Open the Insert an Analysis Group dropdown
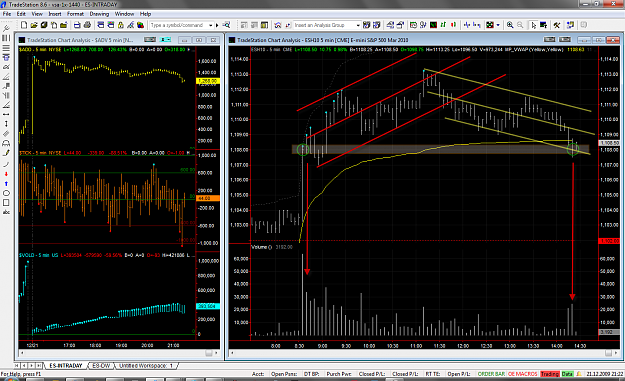625x381 pixels. (358, 25)
